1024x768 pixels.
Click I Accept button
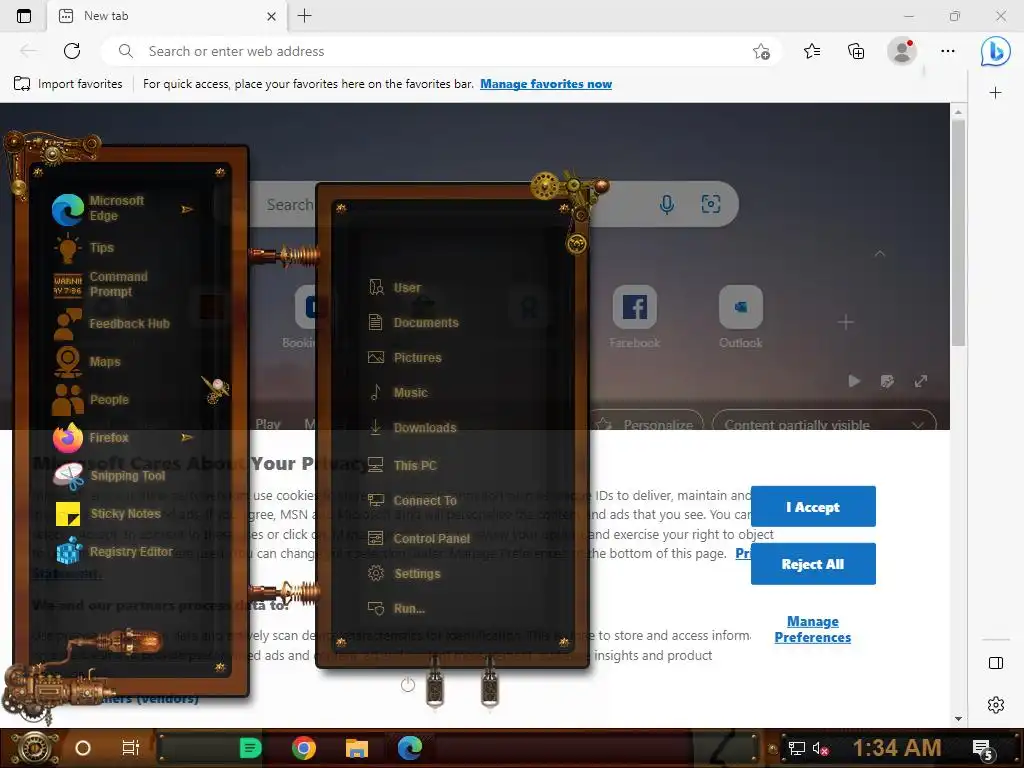click(x=813, y=506)
